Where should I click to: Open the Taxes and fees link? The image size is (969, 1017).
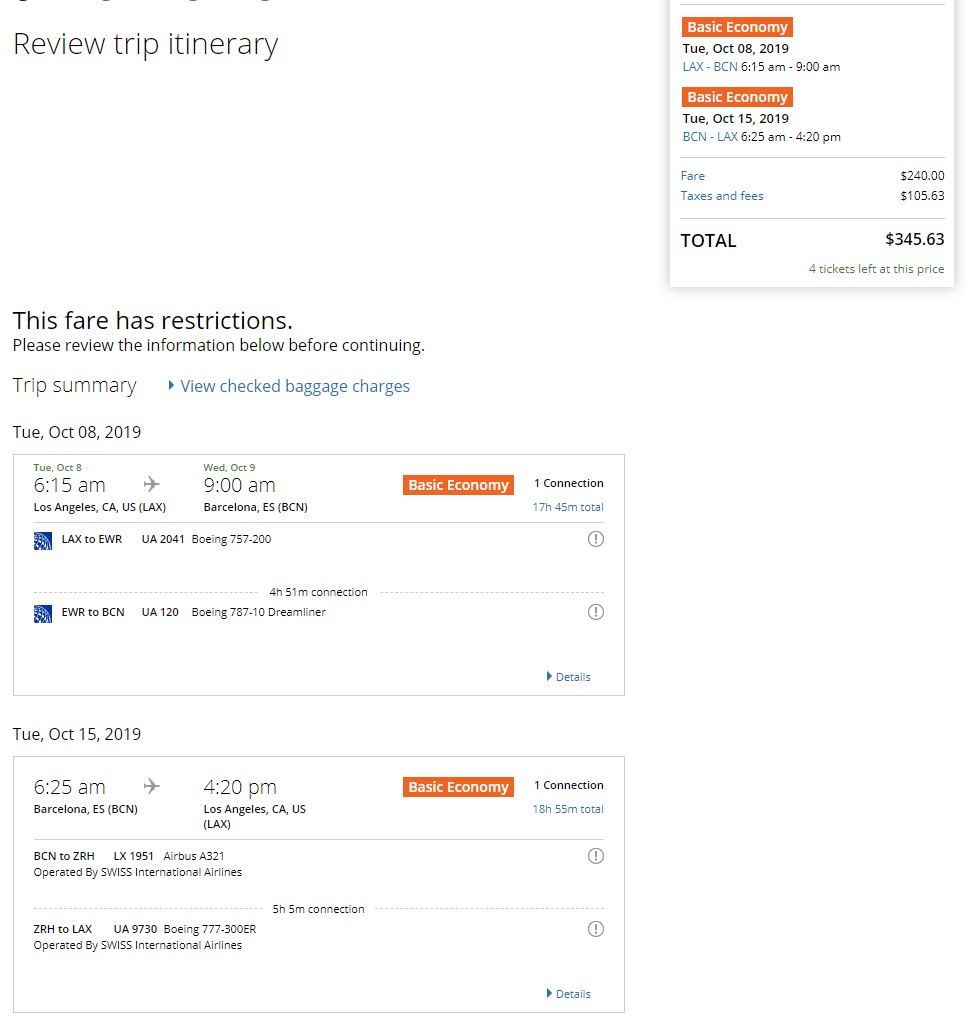722,196
